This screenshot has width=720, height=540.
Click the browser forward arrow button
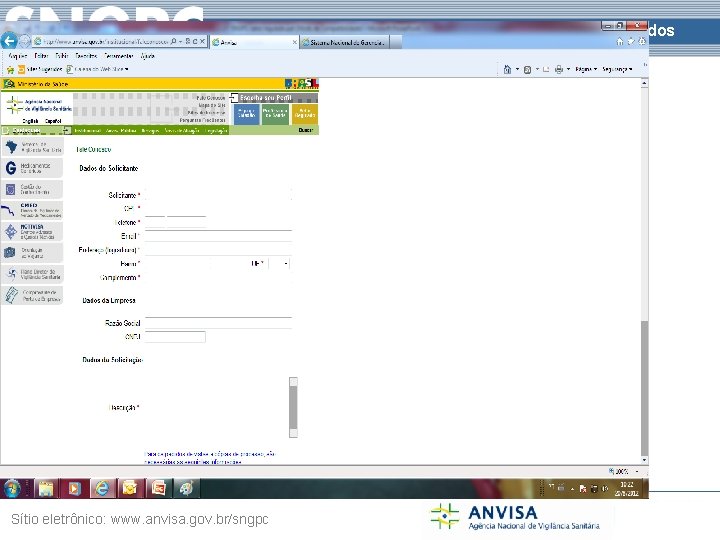click(25, 41)
